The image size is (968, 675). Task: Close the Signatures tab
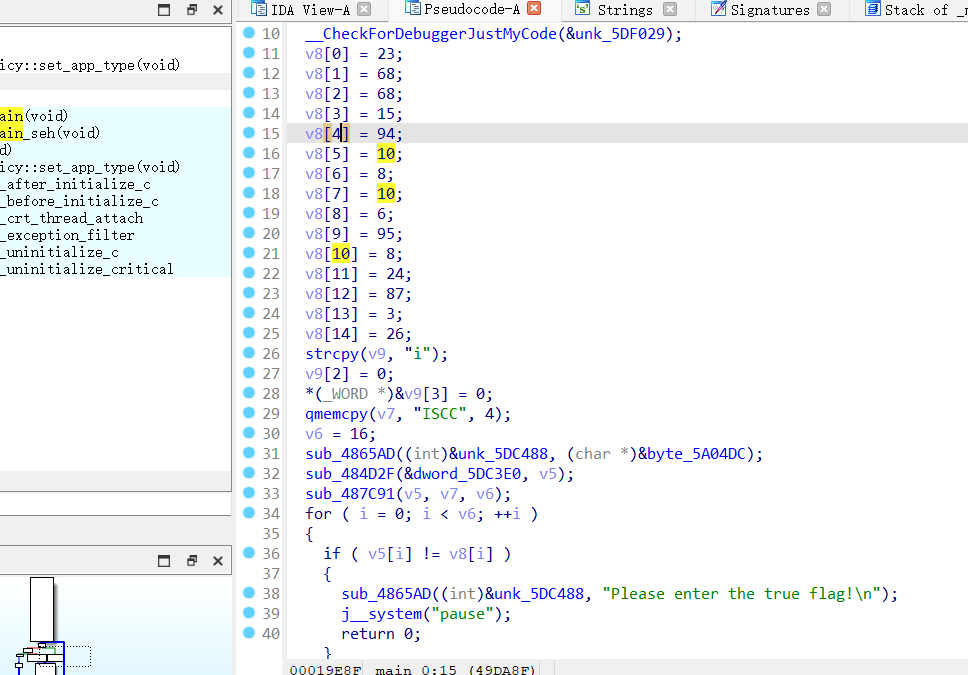[824, 9]
